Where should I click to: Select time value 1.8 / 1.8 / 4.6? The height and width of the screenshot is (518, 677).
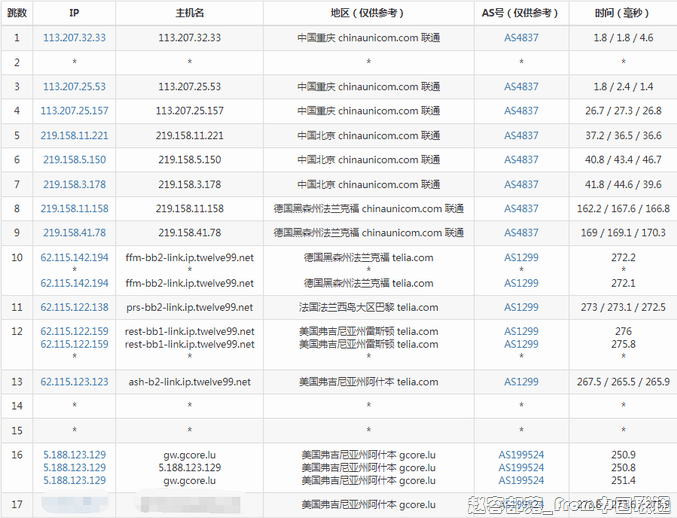tap(623, 38)
